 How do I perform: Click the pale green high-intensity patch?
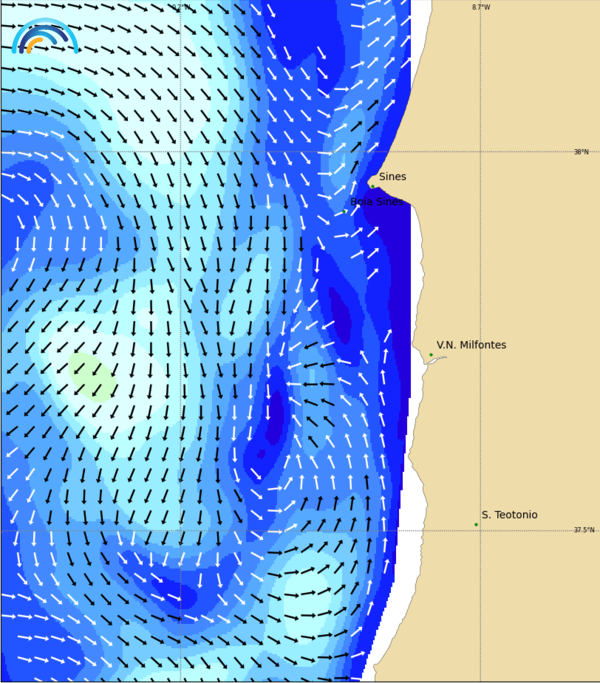click(92, 377)
